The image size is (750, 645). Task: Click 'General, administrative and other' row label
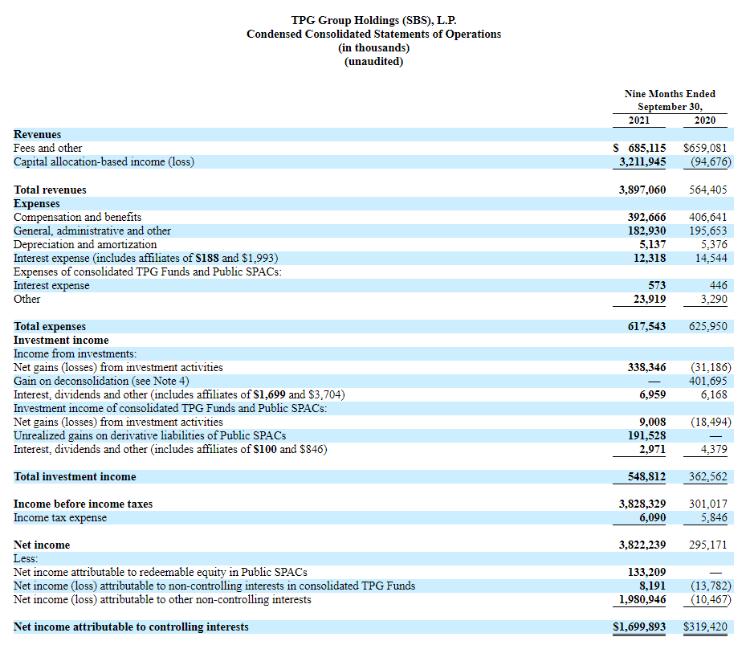[92, 231]
